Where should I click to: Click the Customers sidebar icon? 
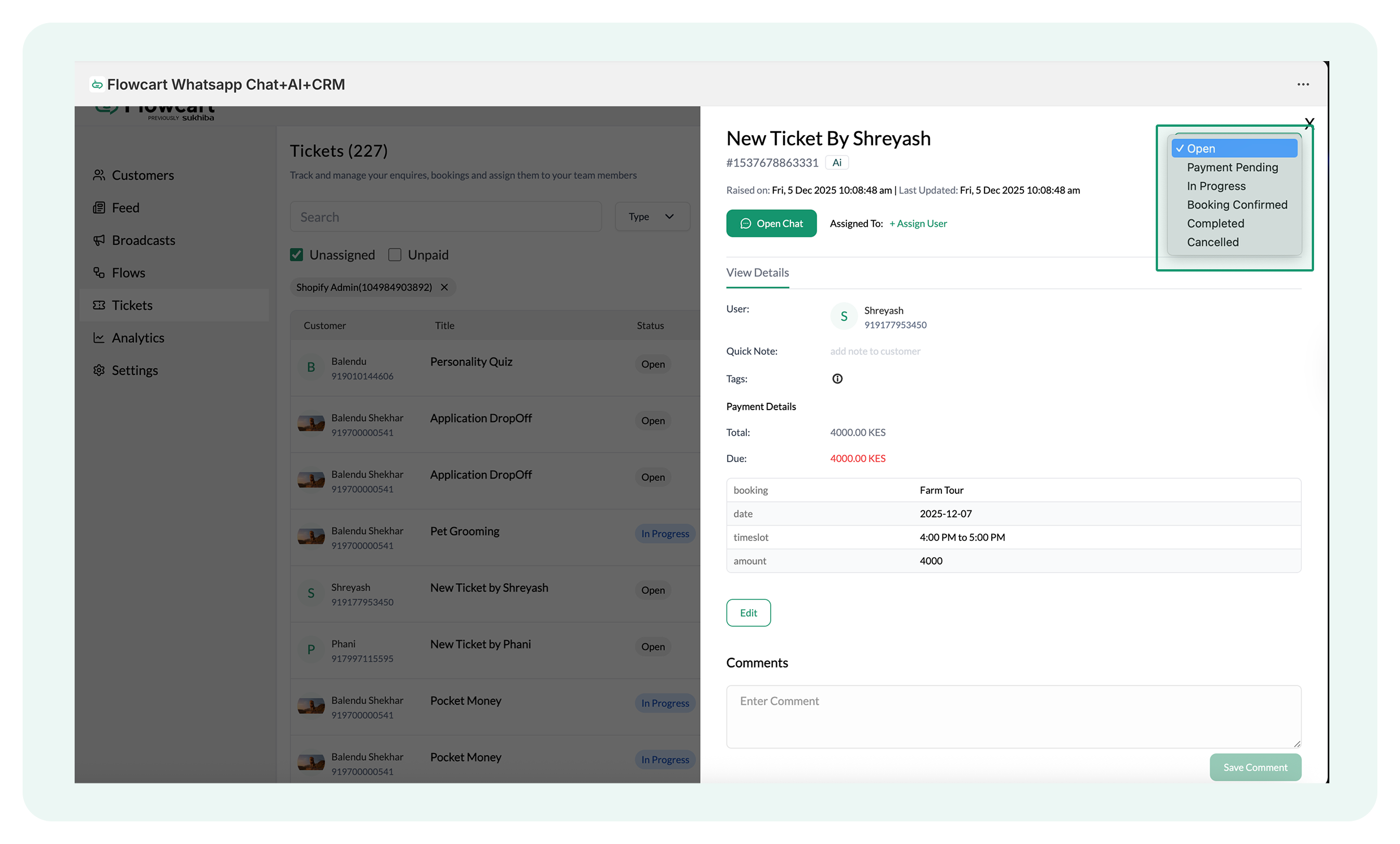(99, 175)
